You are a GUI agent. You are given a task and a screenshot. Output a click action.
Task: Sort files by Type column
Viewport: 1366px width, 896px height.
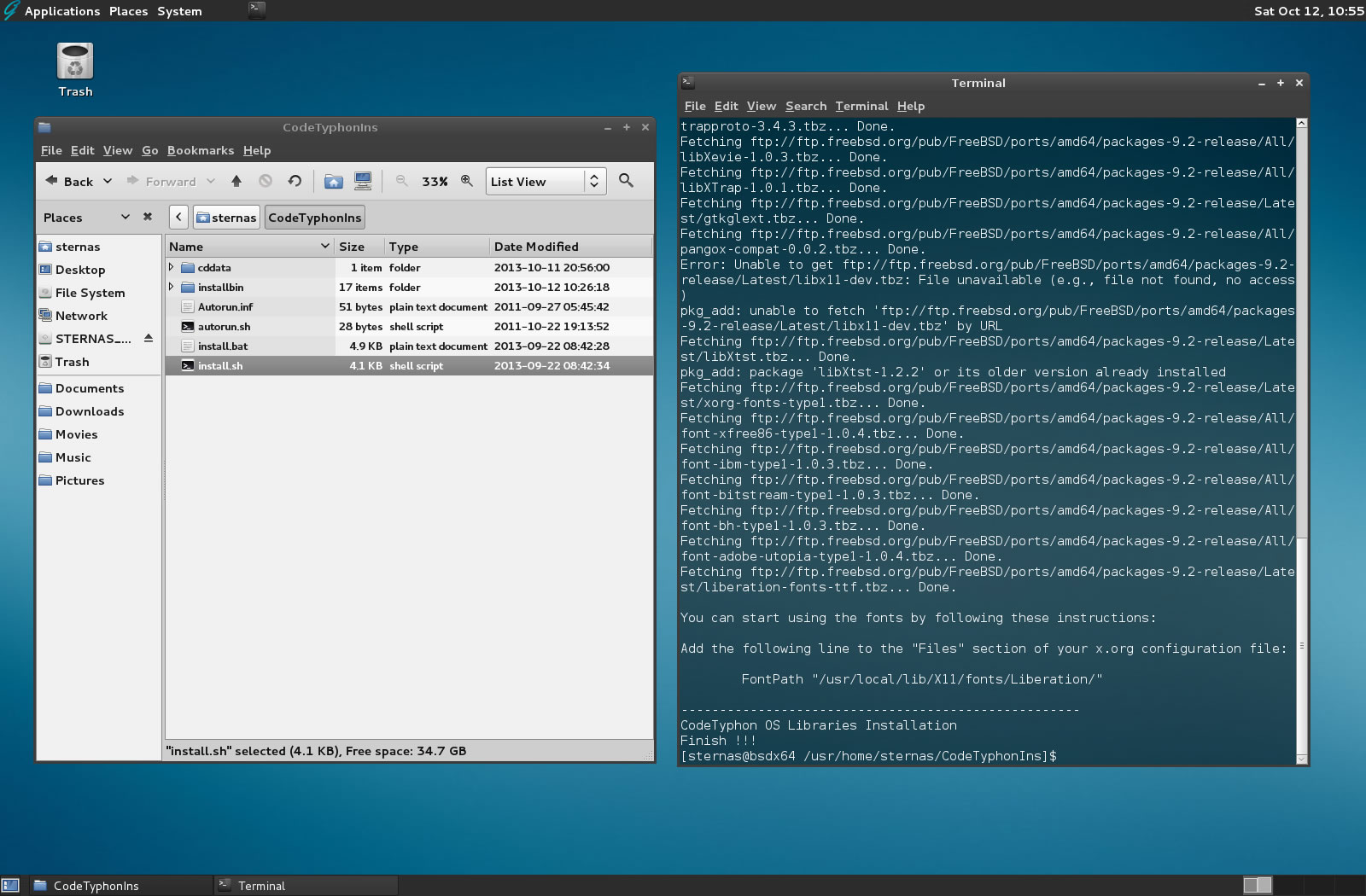(x=437, y=247)
